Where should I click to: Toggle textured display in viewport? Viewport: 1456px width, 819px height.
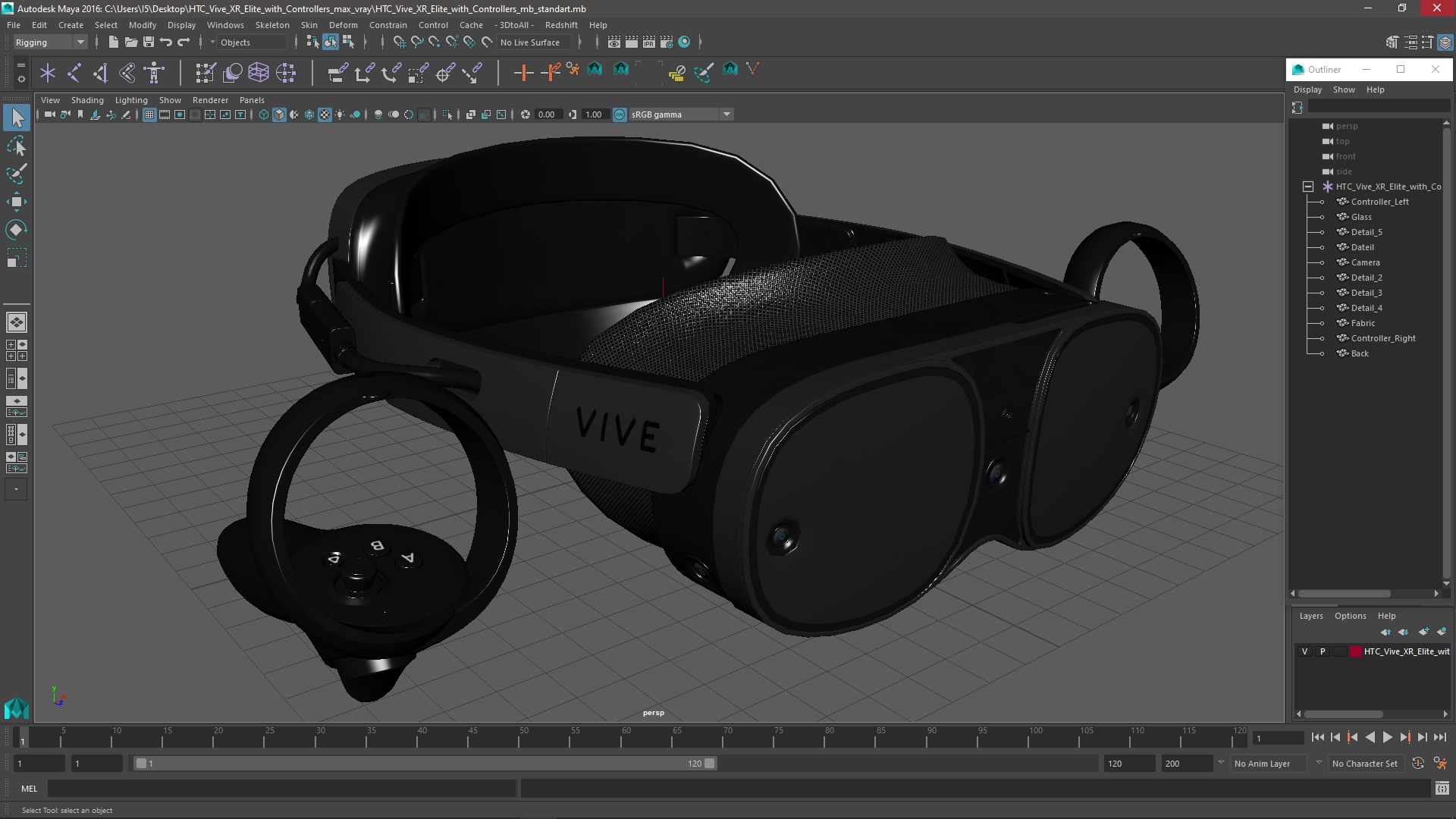325,115
